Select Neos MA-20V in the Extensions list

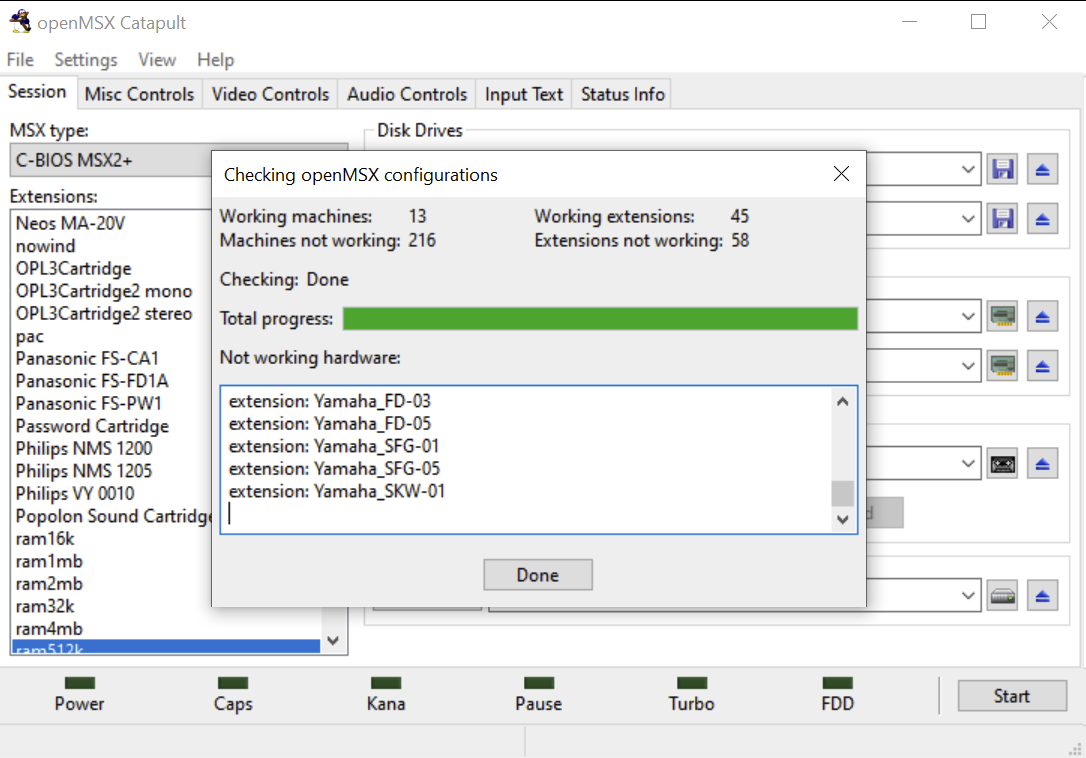(71, 223)
